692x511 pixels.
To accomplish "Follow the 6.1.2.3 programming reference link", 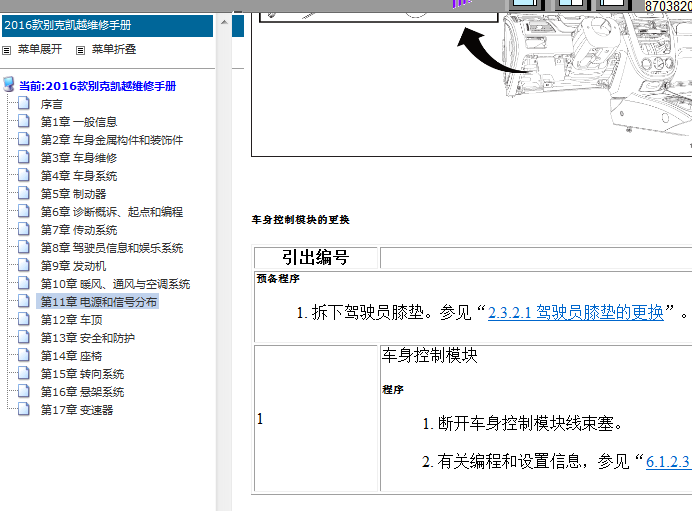I will [669, 462].
